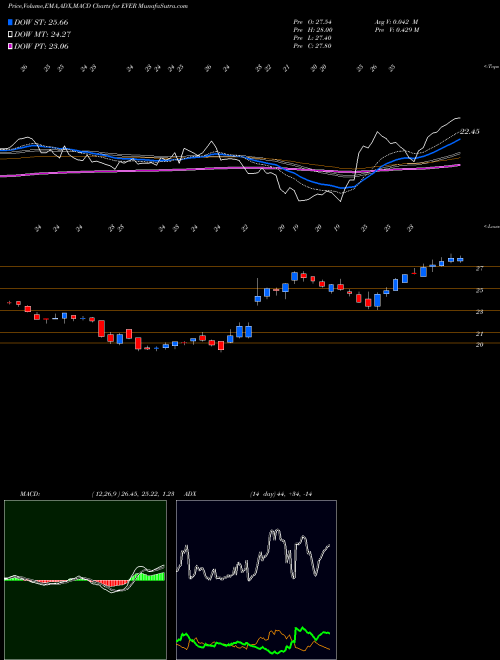Click the 'Avg V: 0.942 M' volume text
Screen dimensions: 500x660
click(x=396, y=22)
